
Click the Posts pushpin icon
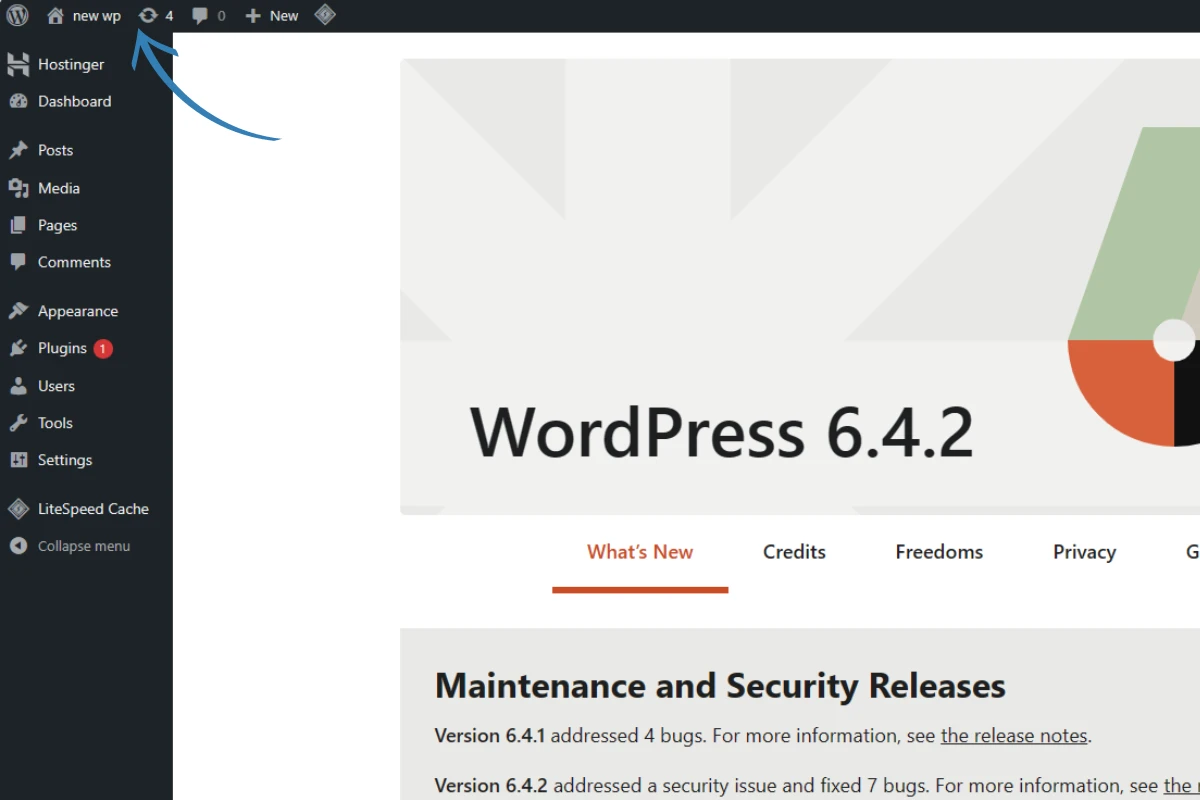18,150
